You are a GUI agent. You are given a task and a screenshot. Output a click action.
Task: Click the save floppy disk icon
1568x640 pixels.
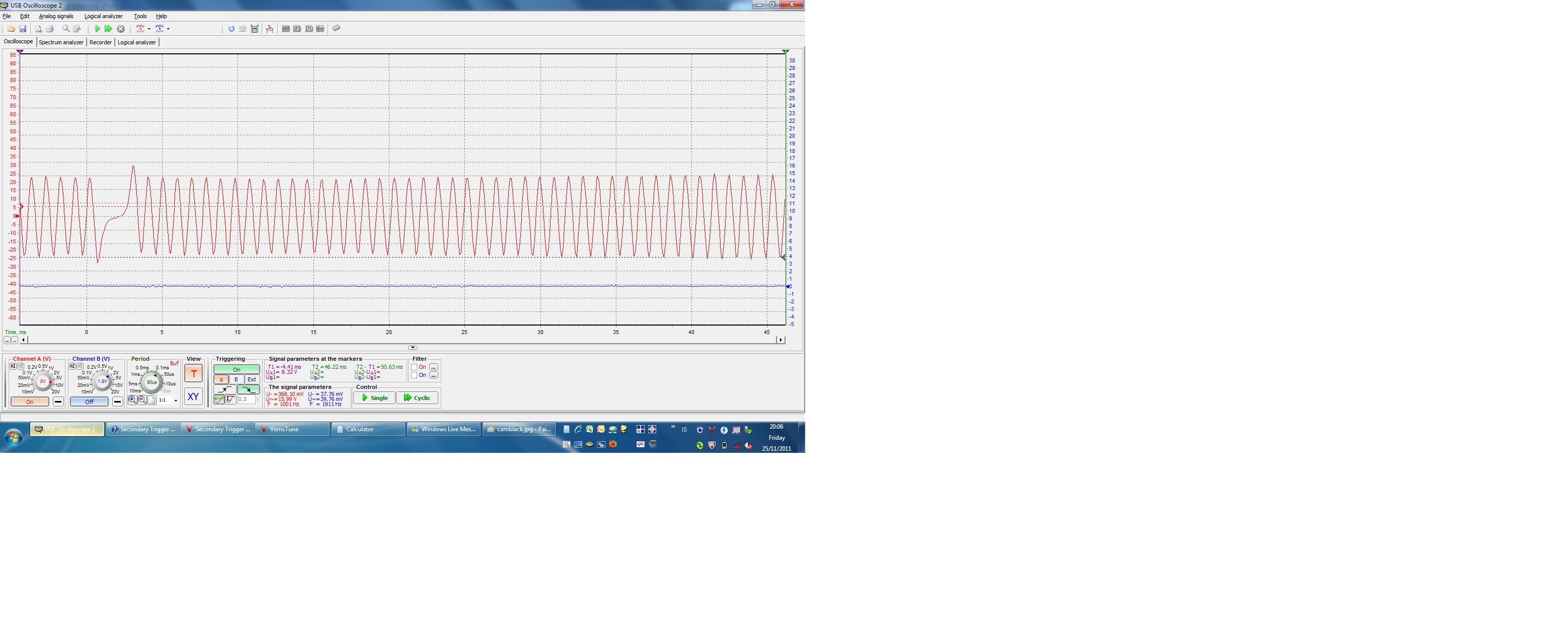[x=23, y=29]
